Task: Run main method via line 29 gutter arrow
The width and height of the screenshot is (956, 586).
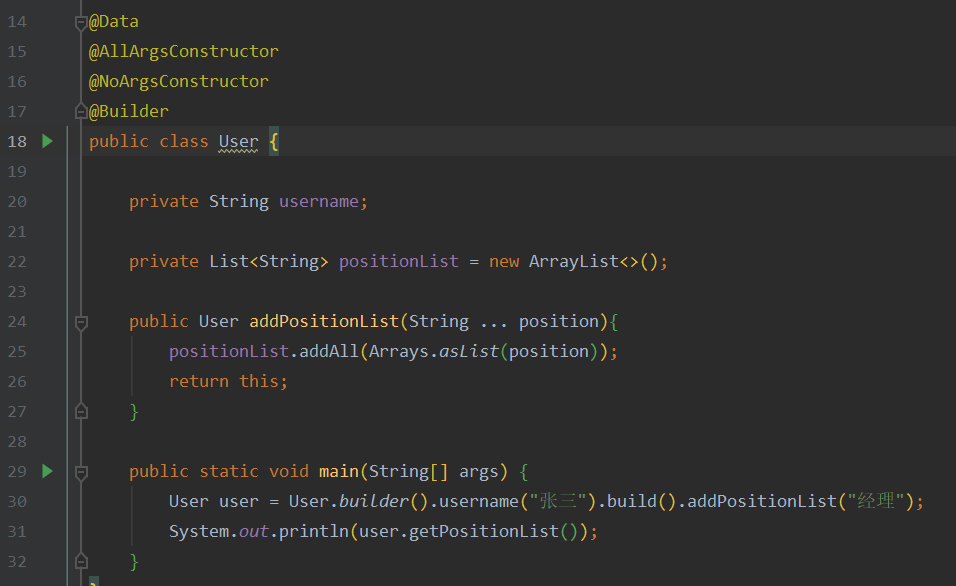Action: (48, 471)
